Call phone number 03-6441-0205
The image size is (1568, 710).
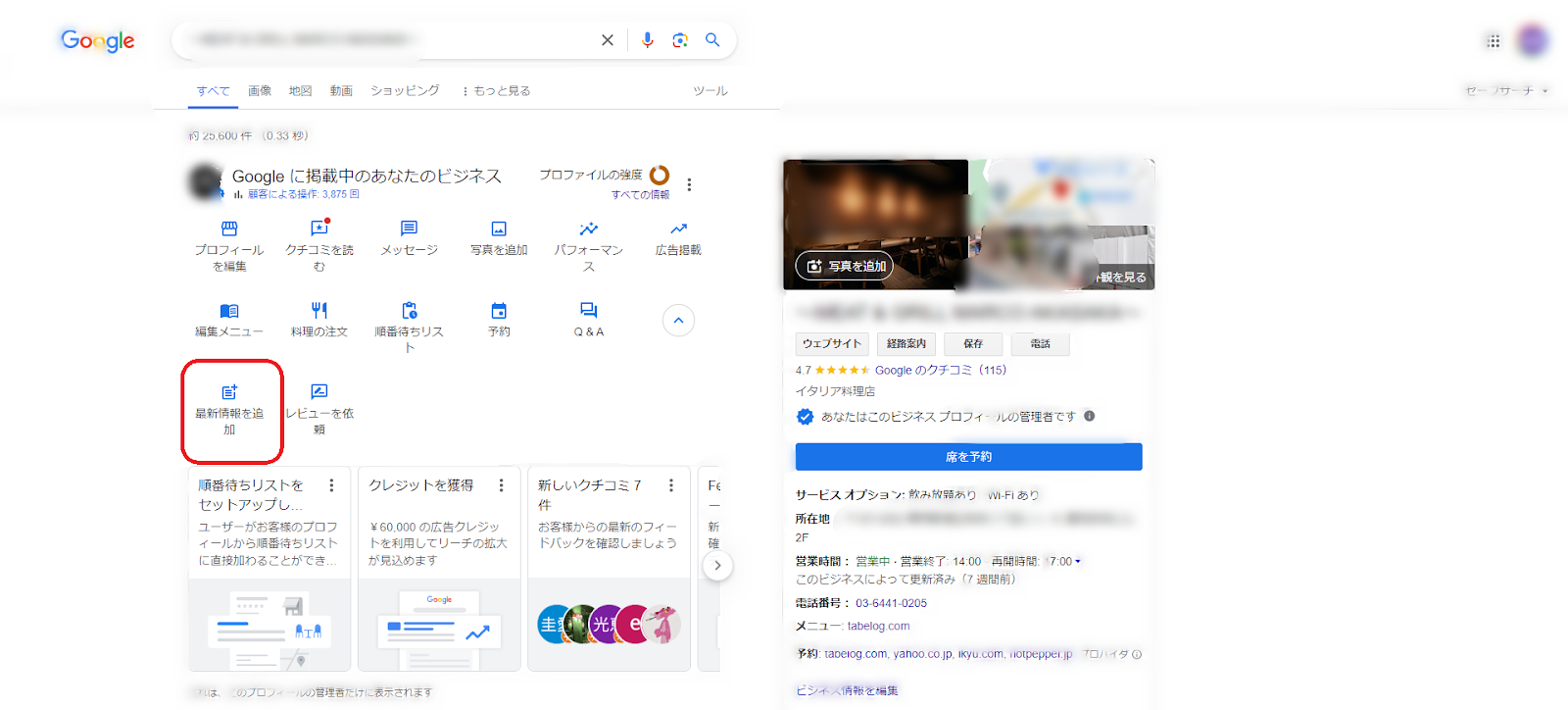891,603
